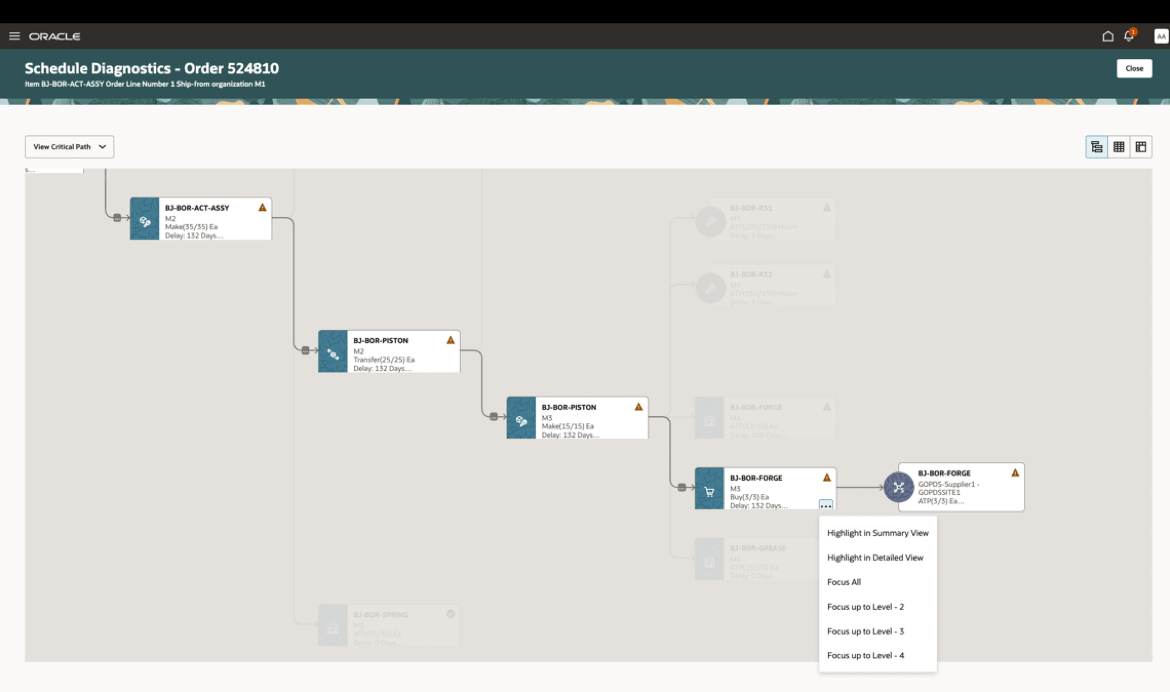Click the home icon in the navigation bar
Viewport: 1170px width, 692px height.
pyautogui.click(x=1107, y=35)
